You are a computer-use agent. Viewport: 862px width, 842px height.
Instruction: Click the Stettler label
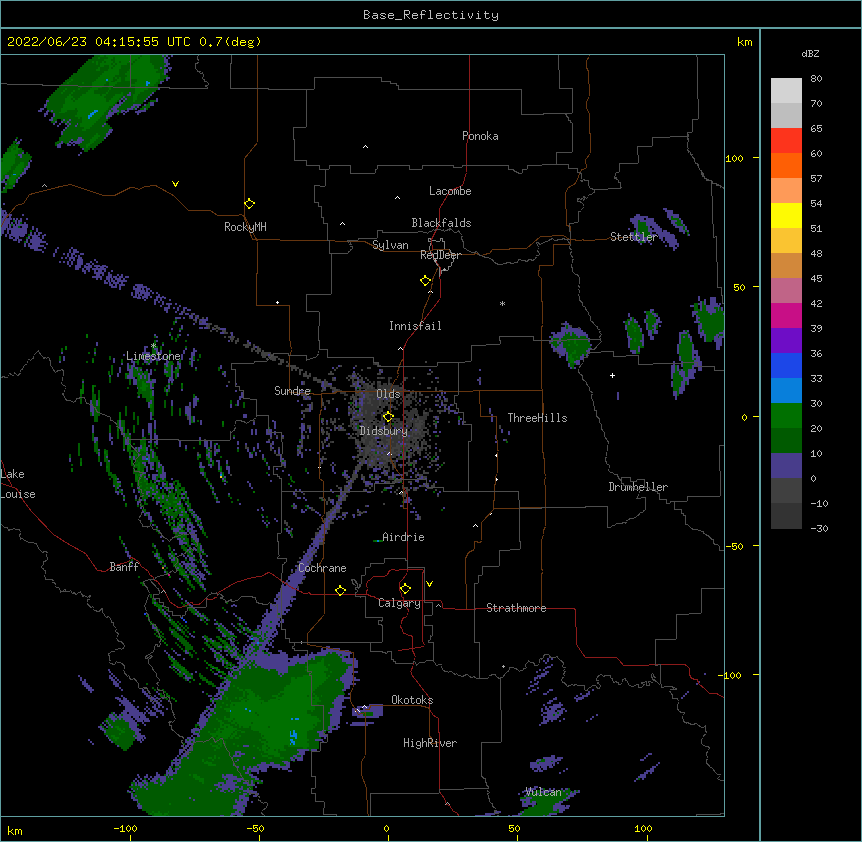point(633,237)
